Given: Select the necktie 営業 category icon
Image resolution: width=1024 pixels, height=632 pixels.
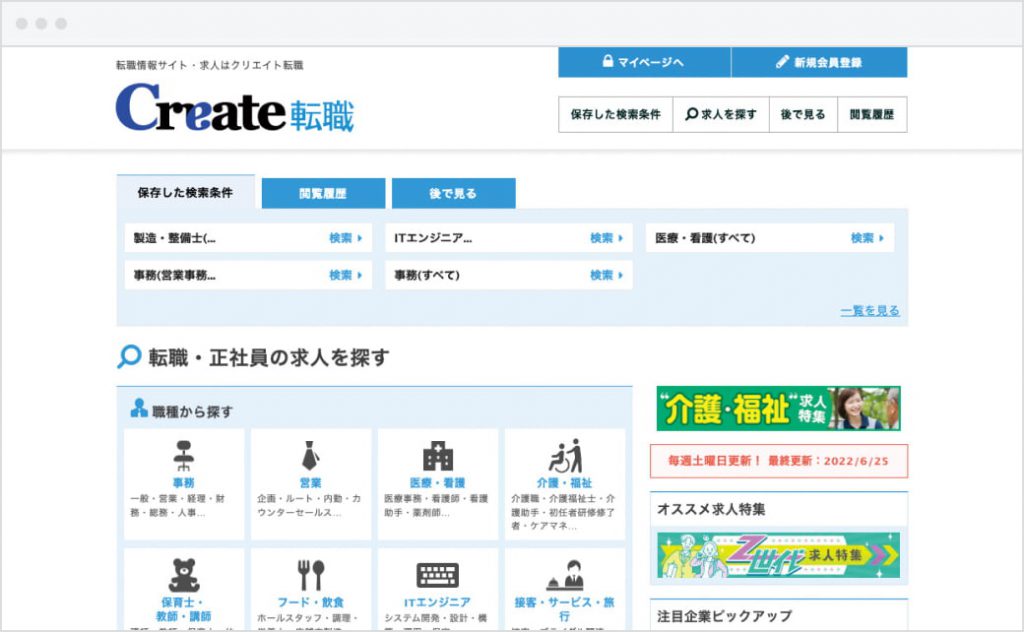Looking at the screenshot, I should pos(310,456).
